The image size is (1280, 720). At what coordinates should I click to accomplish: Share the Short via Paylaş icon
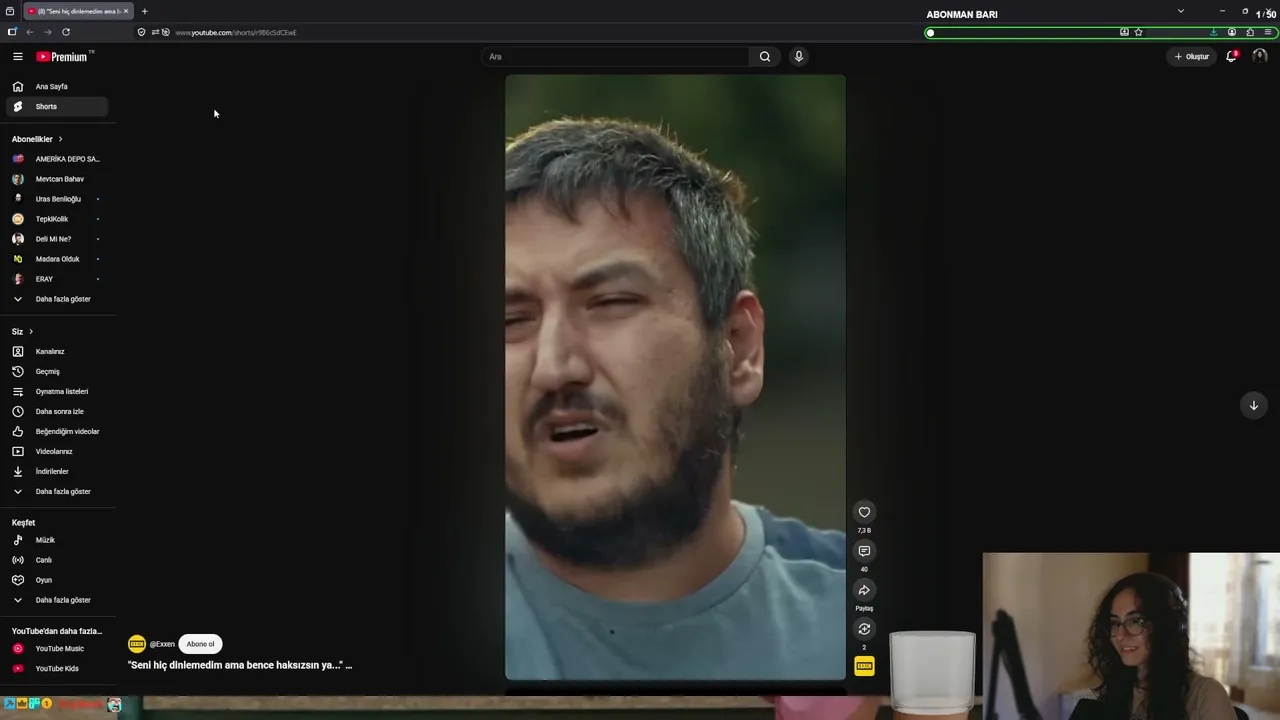point(864,590)
